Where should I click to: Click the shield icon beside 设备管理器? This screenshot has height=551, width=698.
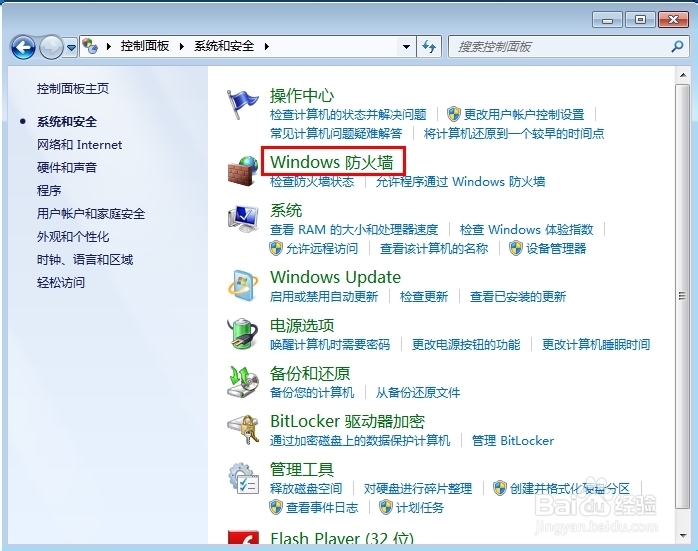[x=515, y=248]
